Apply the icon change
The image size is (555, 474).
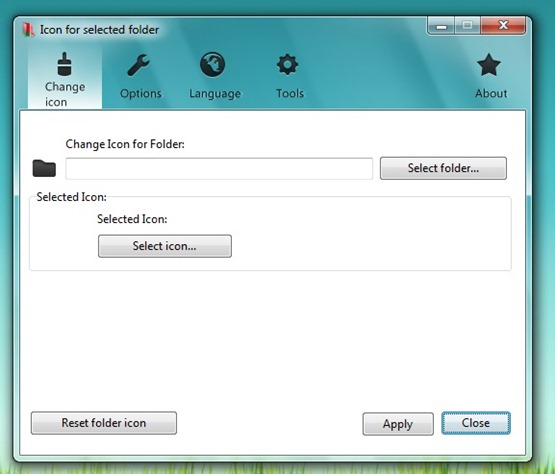[398, 424]
